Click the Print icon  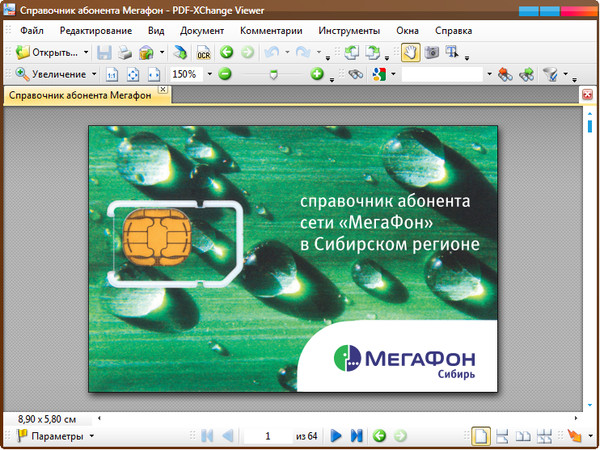pos(125,52)
